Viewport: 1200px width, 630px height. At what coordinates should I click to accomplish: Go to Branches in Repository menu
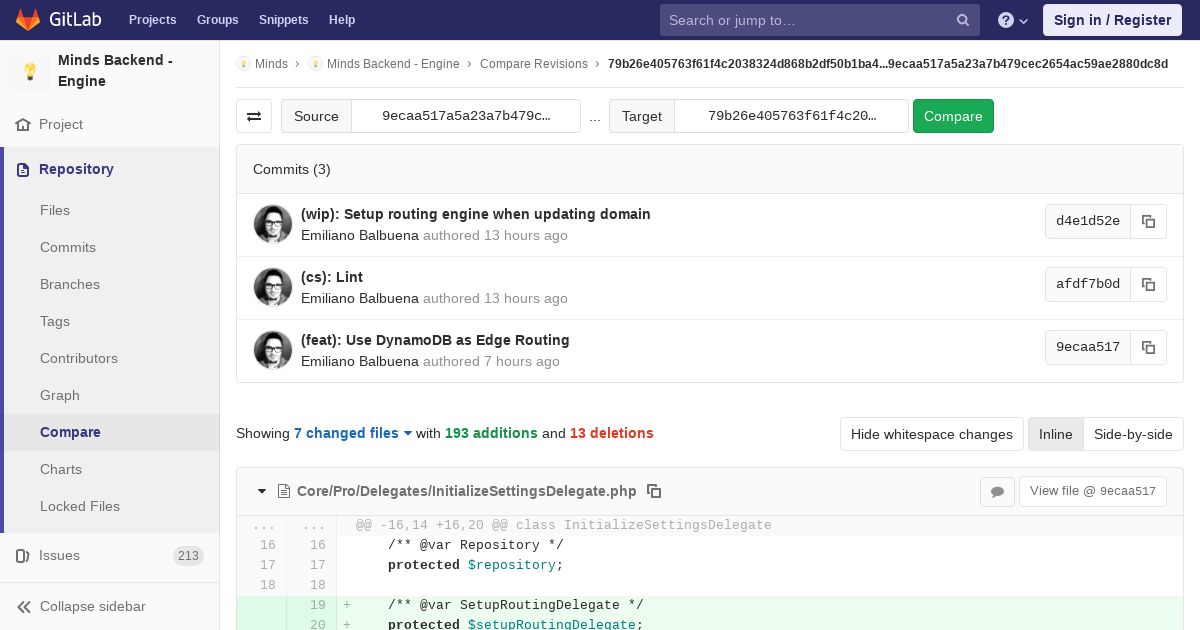70,284
